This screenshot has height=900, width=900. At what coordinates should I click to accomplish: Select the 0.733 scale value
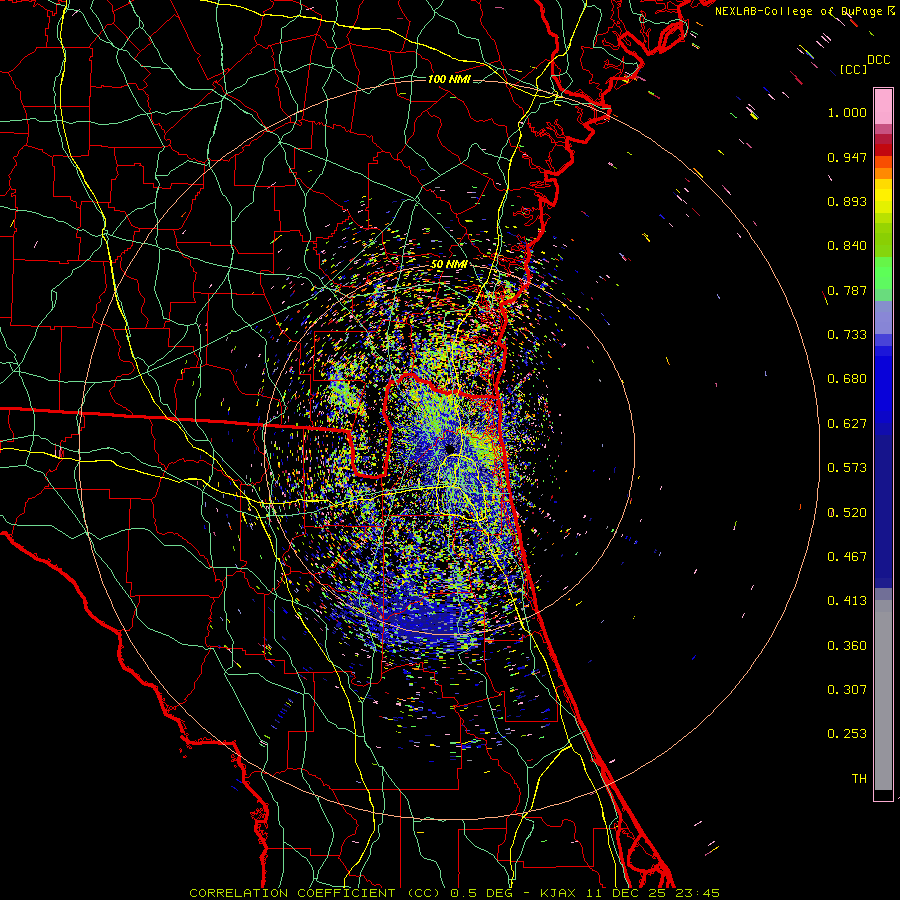[847, 335]
